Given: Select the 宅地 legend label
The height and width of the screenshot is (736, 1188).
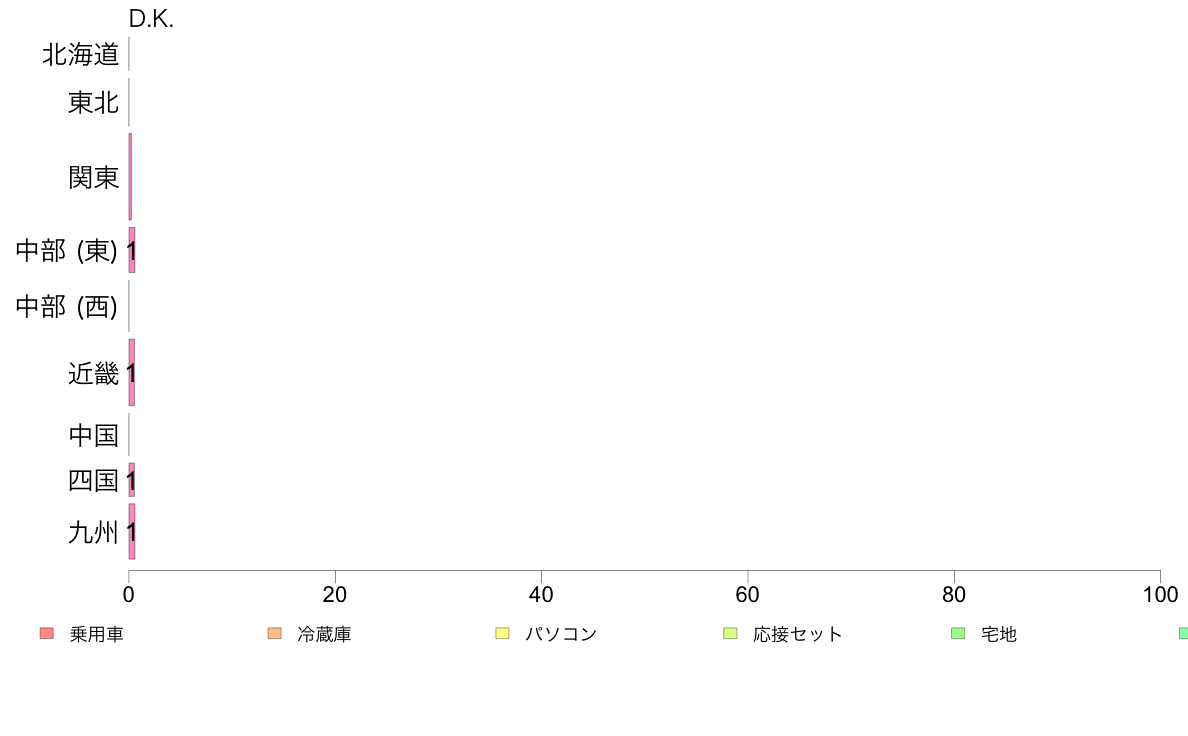Looking at the screenshot, I should [999, 634].
